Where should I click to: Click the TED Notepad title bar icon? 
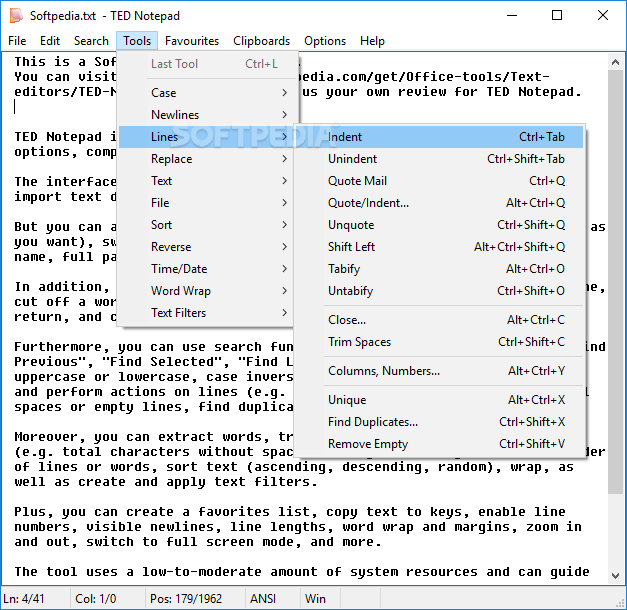[16, 16]
